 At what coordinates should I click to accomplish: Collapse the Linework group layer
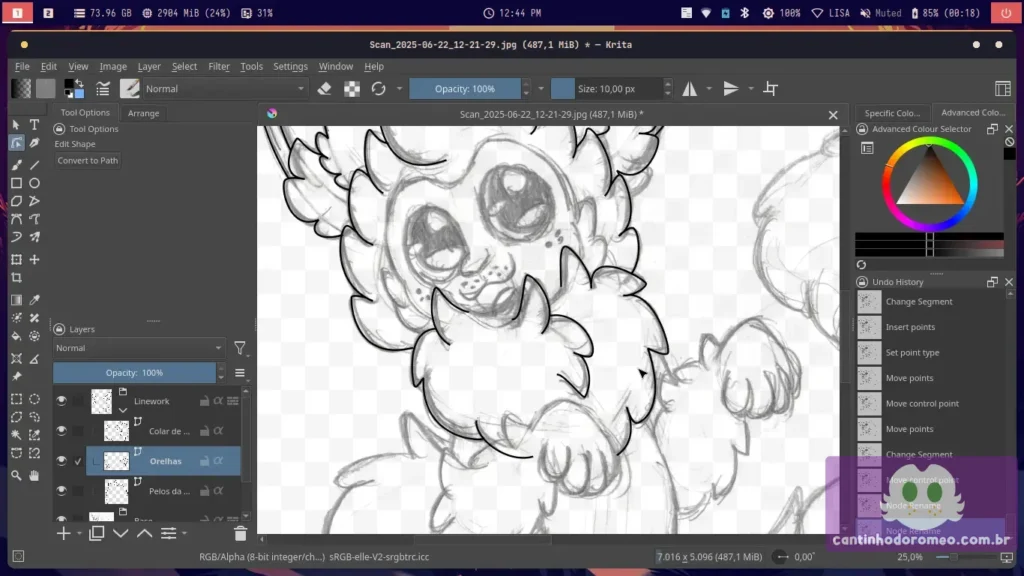click(123, 410)
